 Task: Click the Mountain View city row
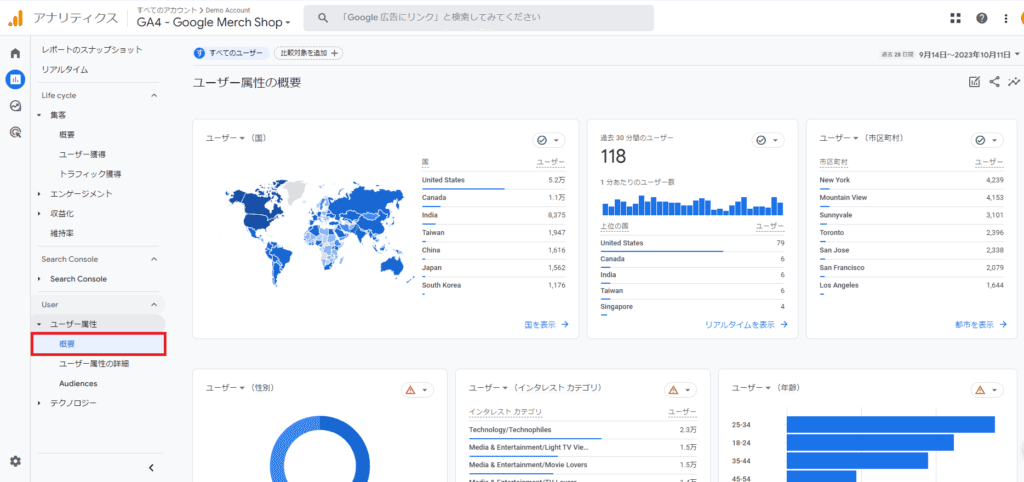click(911, 199)
